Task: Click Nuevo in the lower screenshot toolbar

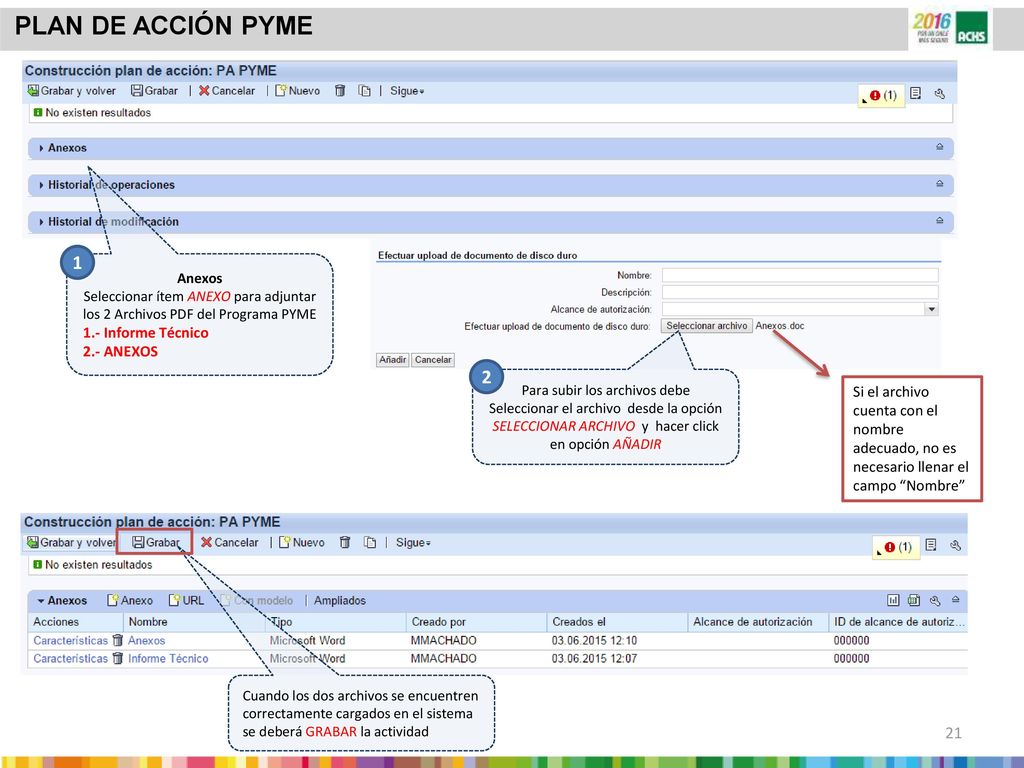Action: [x=302, y=543]
